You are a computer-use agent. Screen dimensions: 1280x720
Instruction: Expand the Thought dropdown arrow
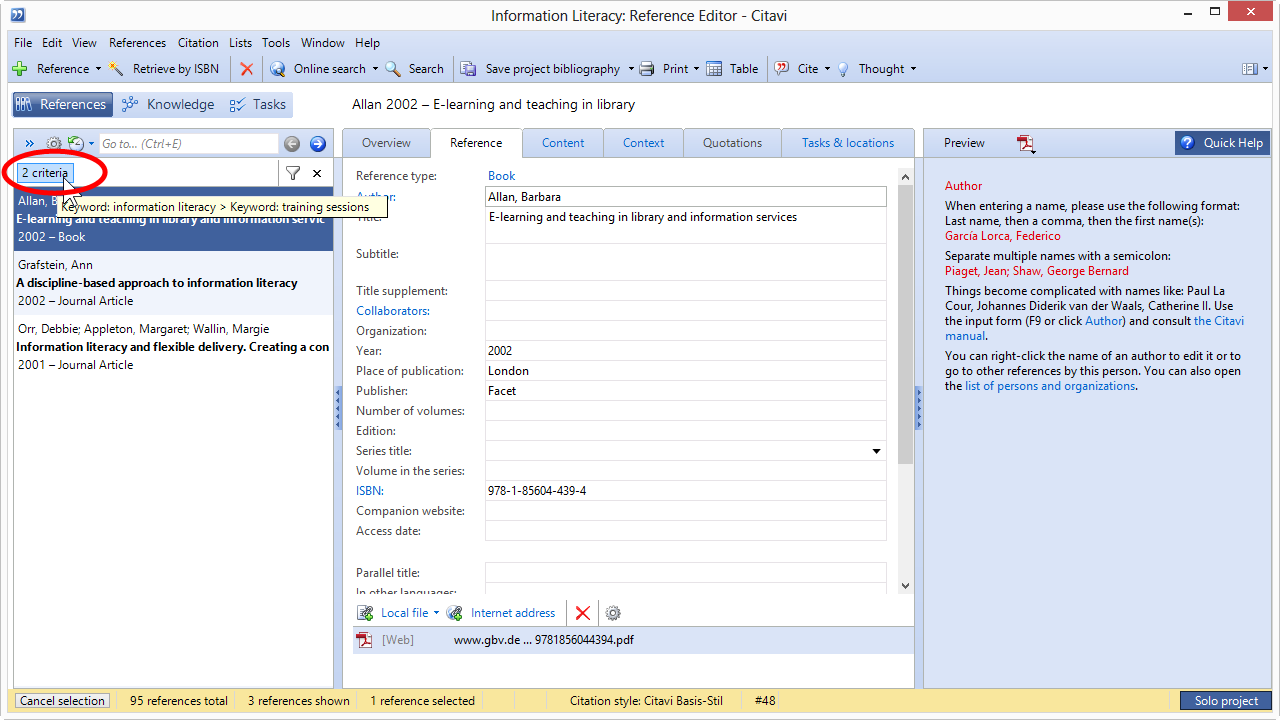[x=913, y=69]
